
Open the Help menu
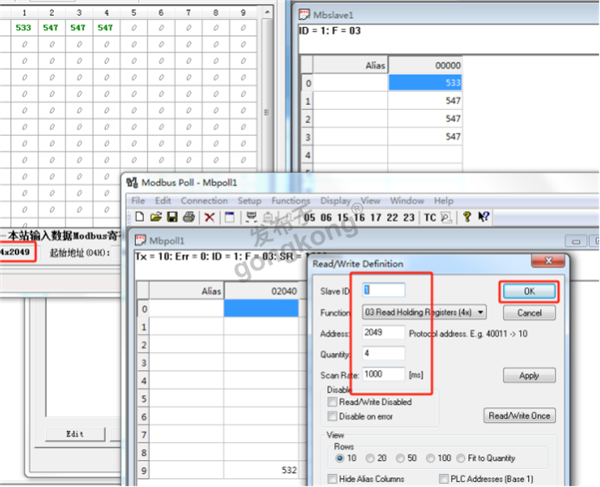click(443, 200)
